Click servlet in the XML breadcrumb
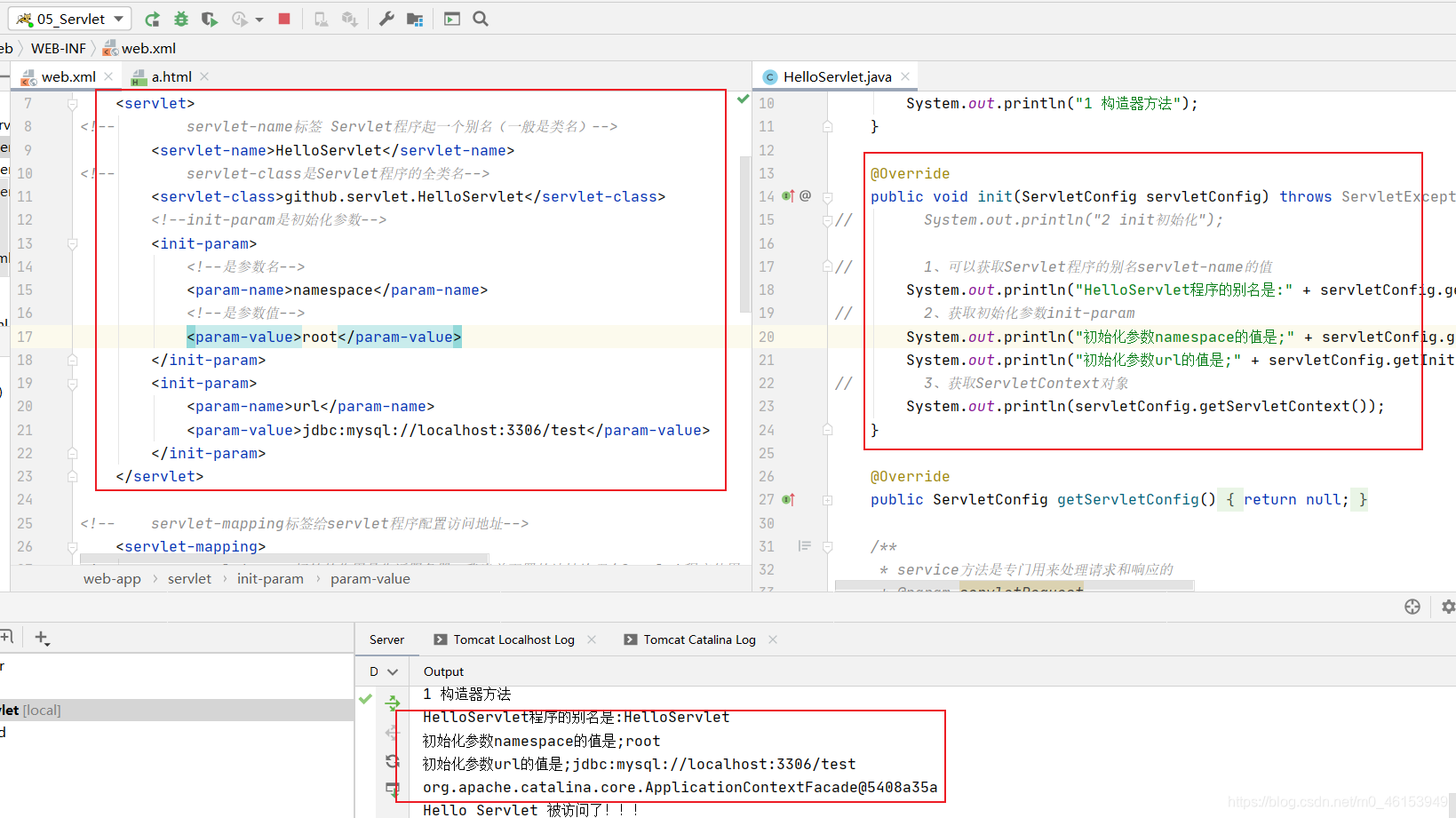Image resolution: width=1456 pixels, height=818 pixels. (x=189, y=579)
